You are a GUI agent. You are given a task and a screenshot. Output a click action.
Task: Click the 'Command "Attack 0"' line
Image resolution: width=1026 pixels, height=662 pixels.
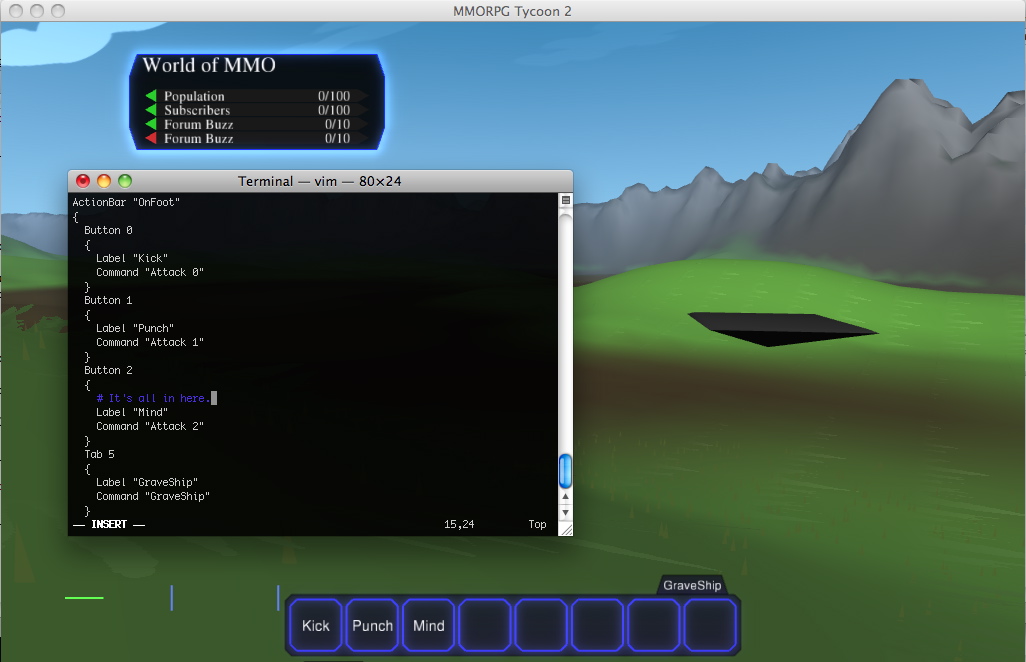point(150,272)
